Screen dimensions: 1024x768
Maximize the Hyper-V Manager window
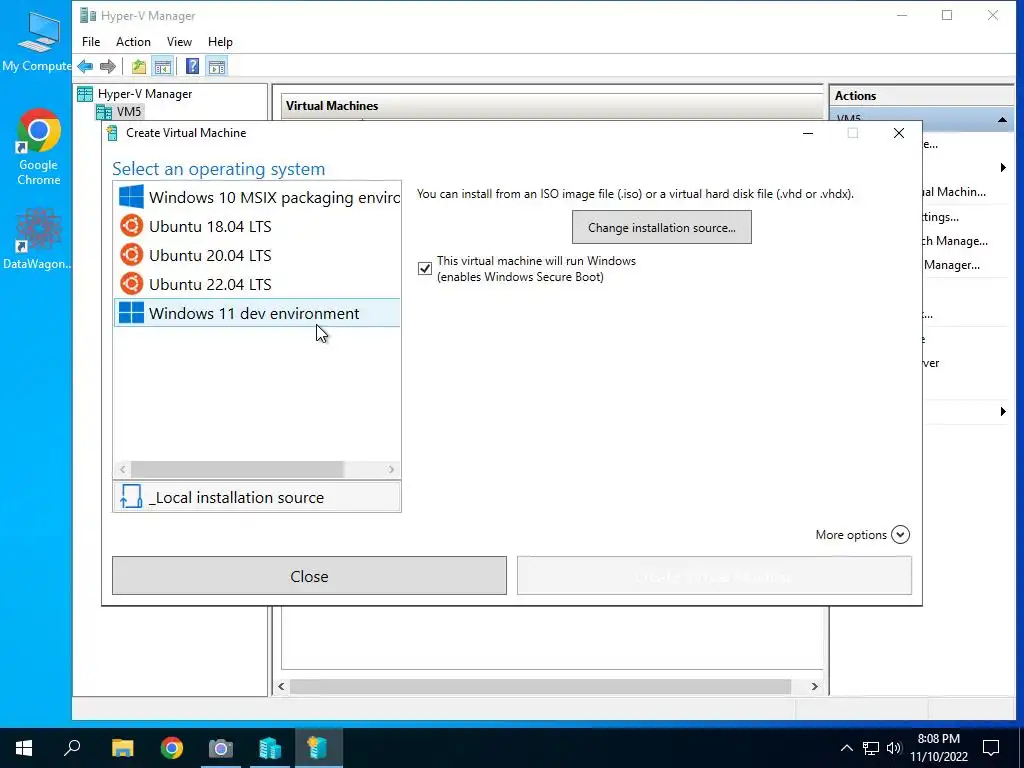pos(947,15)
